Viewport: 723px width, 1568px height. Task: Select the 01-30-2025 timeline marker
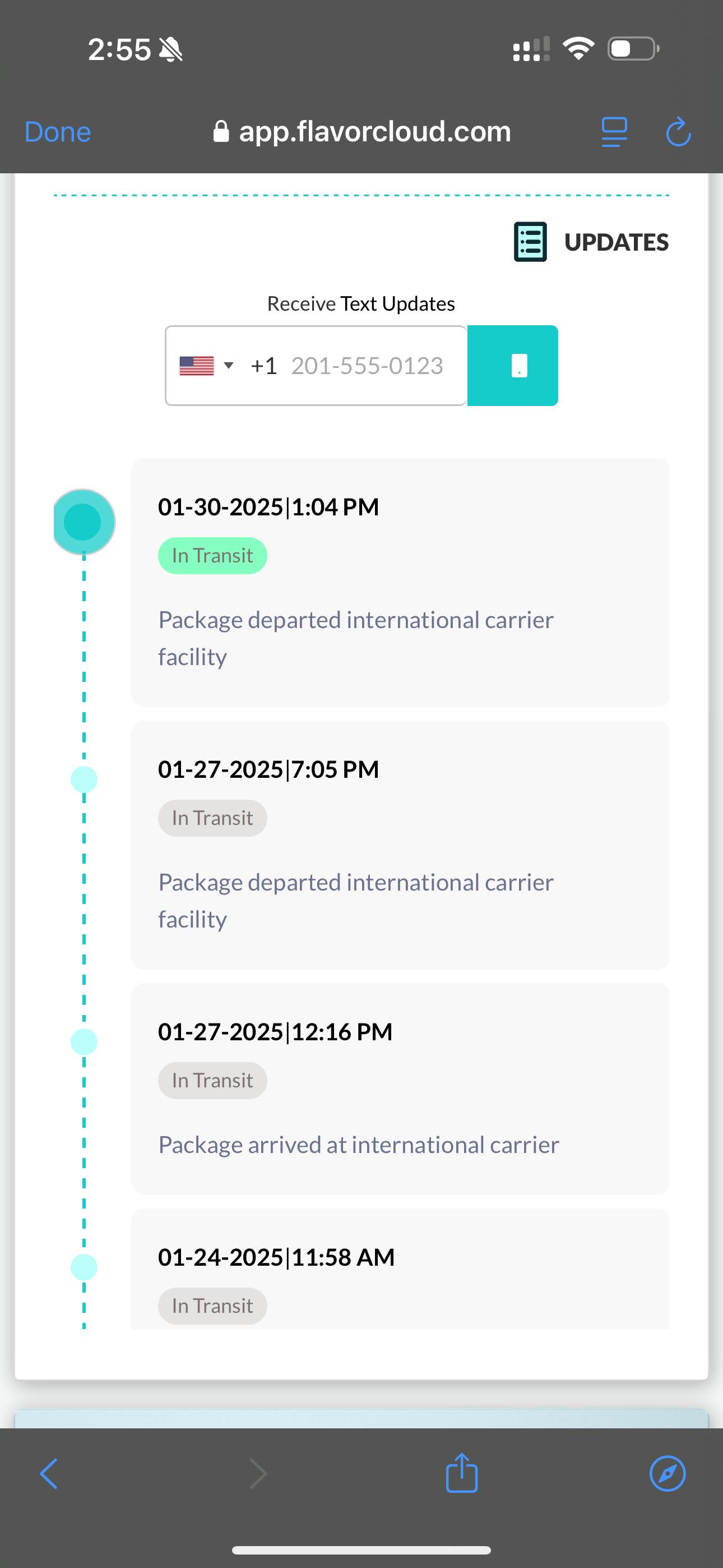click(84, 522)
